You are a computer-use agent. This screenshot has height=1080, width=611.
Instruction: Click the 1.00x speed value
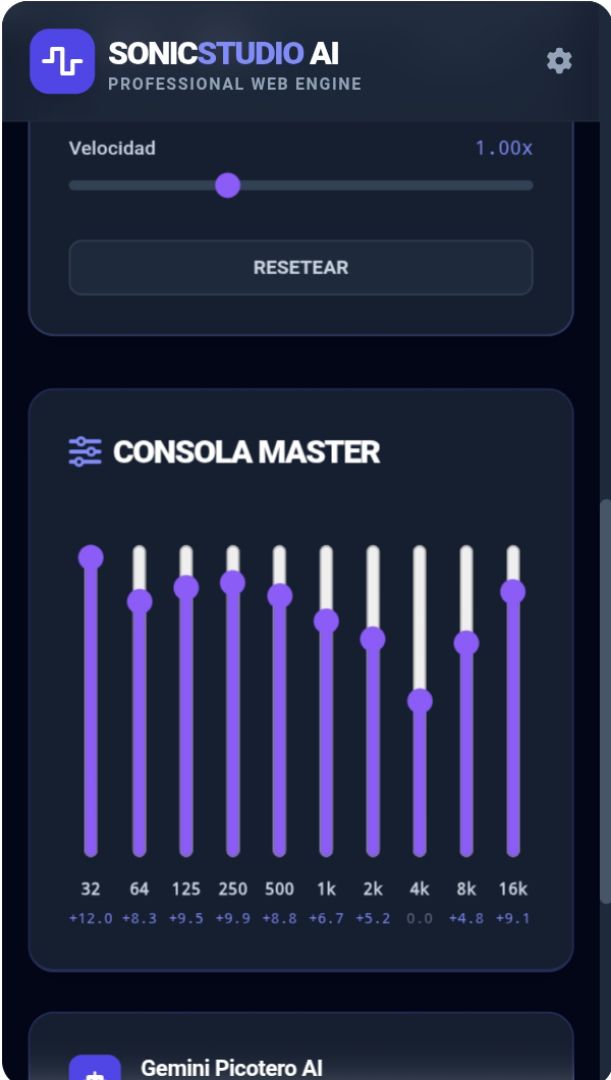(503, 148)
